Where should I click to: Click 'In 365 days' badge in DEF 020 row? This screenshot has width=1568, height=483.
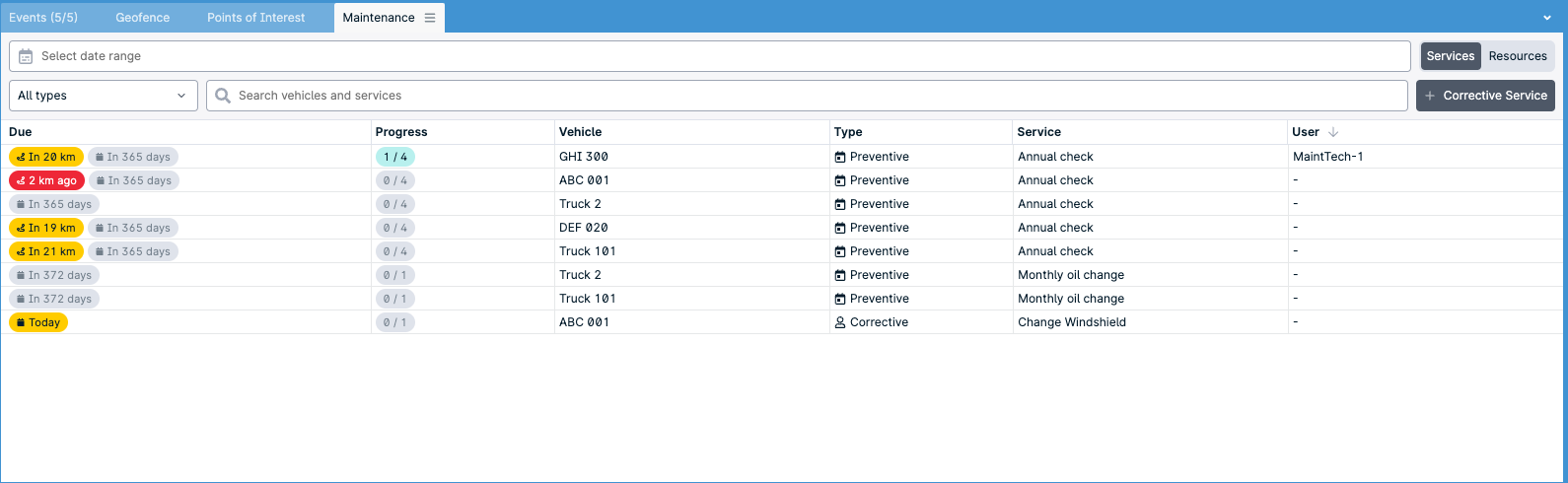[133, 228]
